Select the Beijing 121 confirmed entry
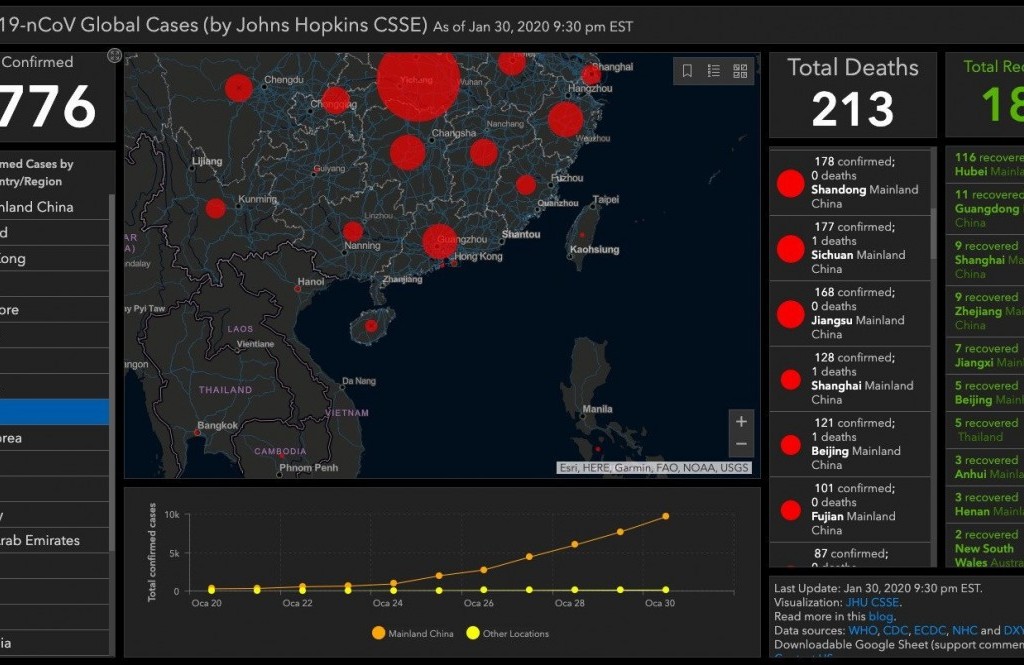The image size is (1024, 665). point(850,444)
